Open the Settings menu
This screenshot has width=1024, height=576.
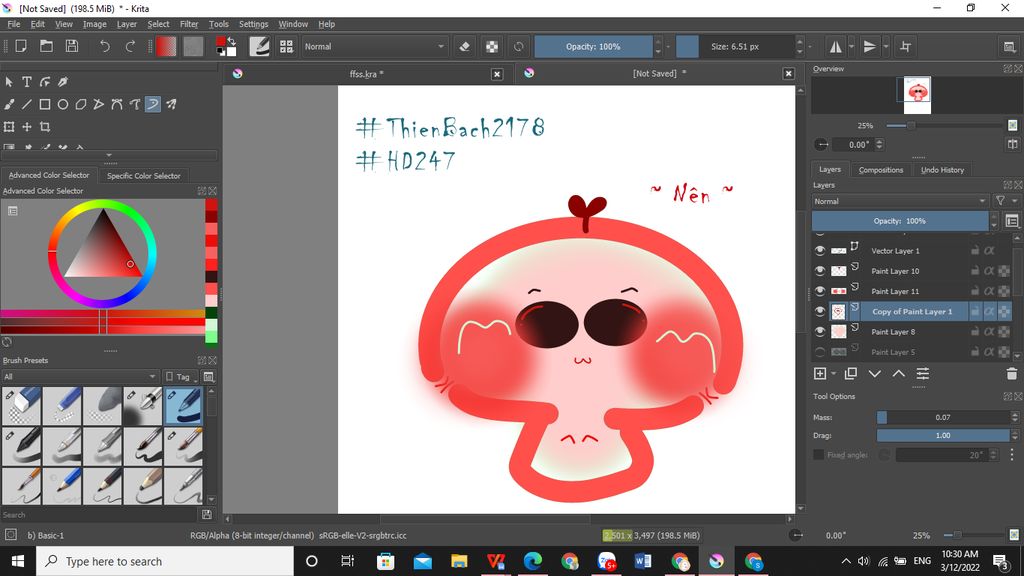point(253,24)
